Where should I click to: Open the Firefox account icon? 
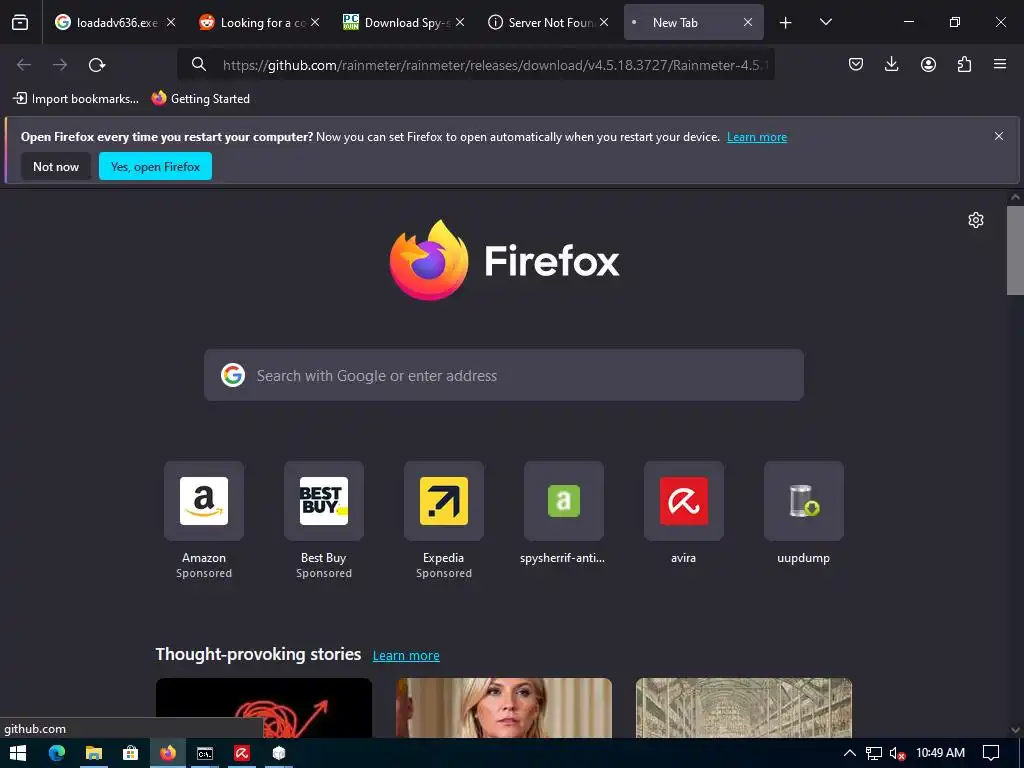click(928, 64)
